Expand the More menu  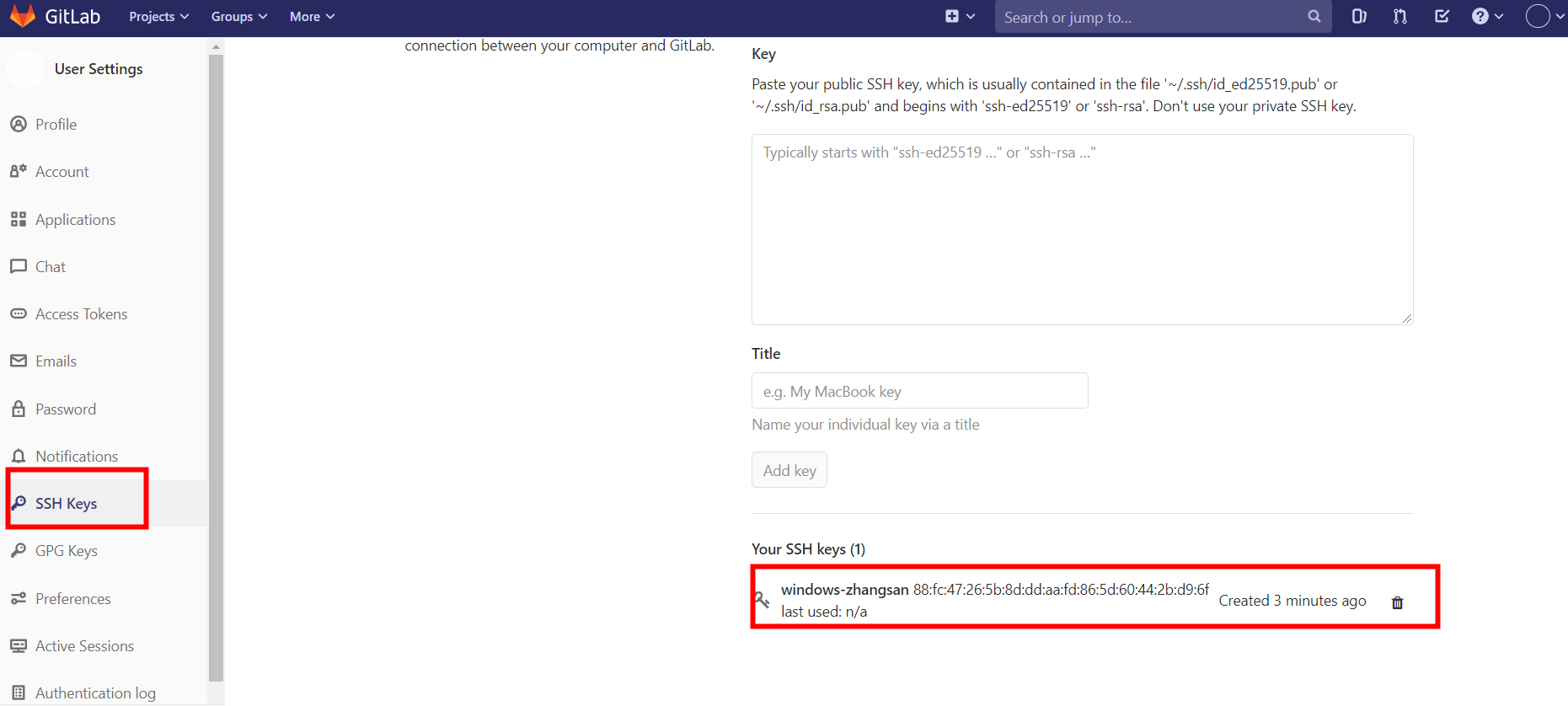coord(312,17)
